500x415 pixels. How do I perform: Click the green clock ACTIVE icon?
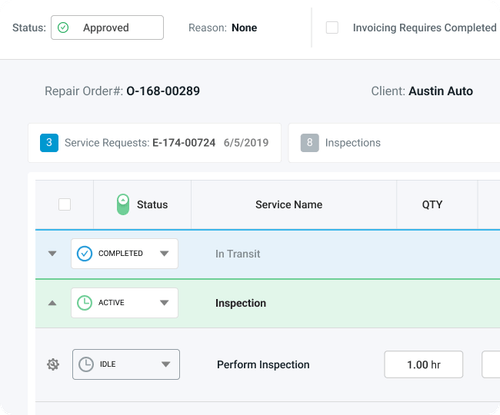[x=84, y=303]
